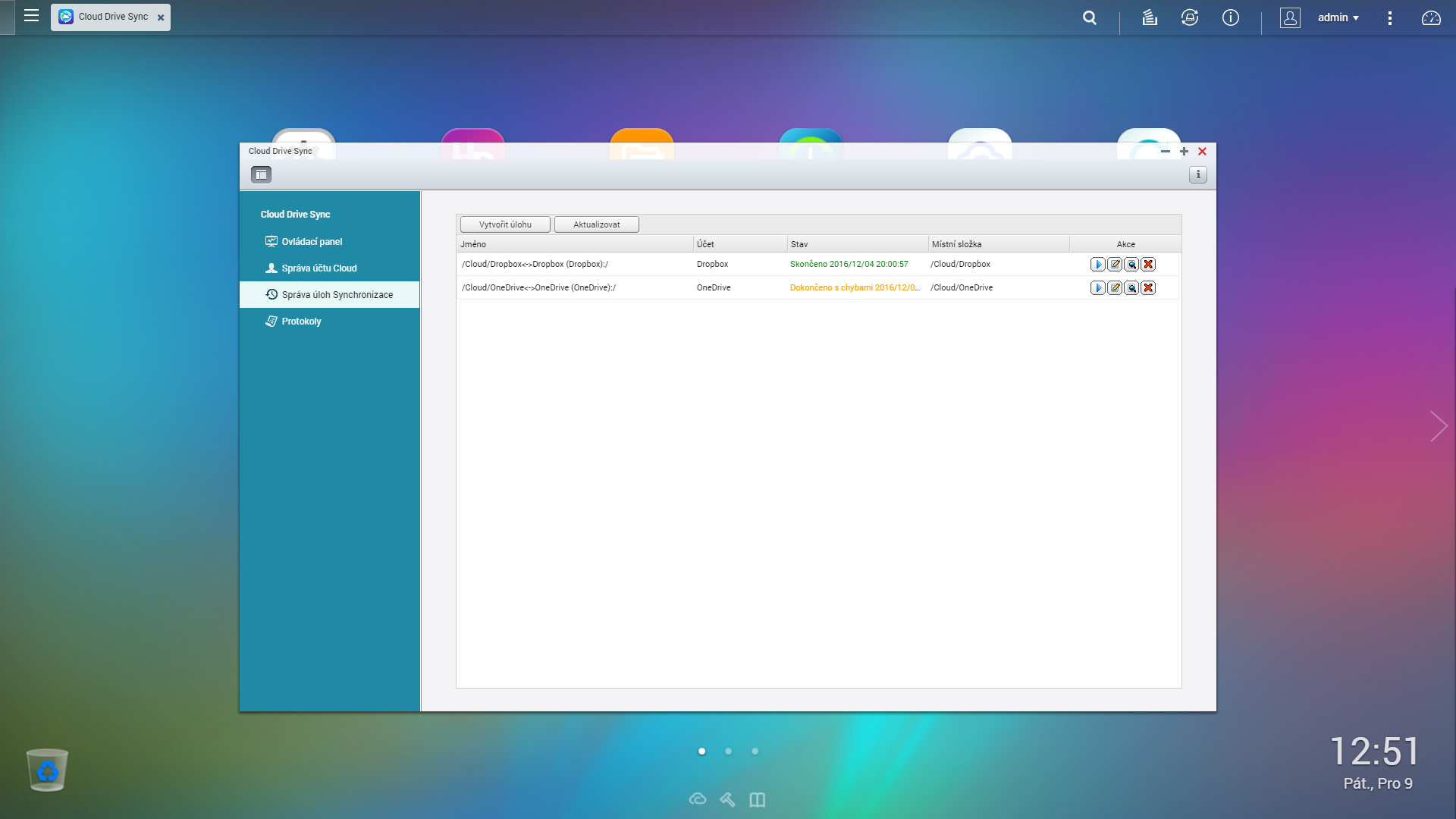Click the Vytvořit úlohu button
The width and height of the screenshot is (1456, 819).
505,224
